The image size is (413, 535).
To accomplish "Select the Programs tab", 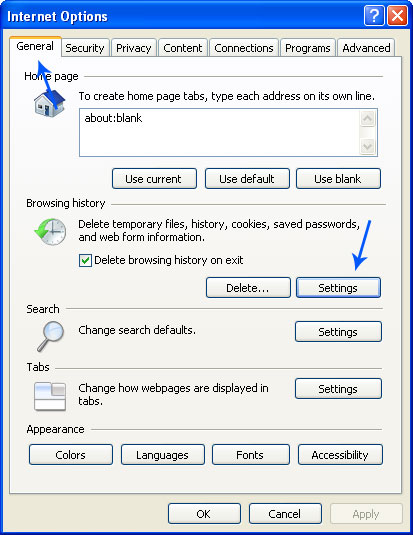I will click(x=308, y=48).
